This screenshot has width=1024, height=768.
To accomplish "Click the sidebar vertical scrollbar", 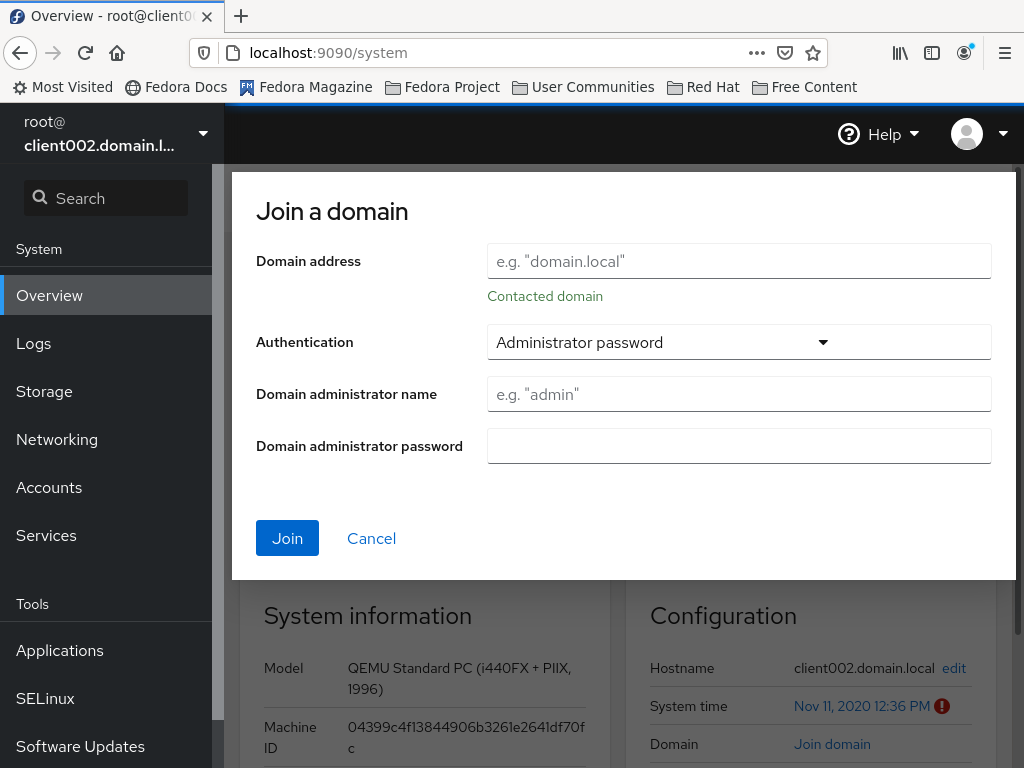I will [x=217, y=442].
